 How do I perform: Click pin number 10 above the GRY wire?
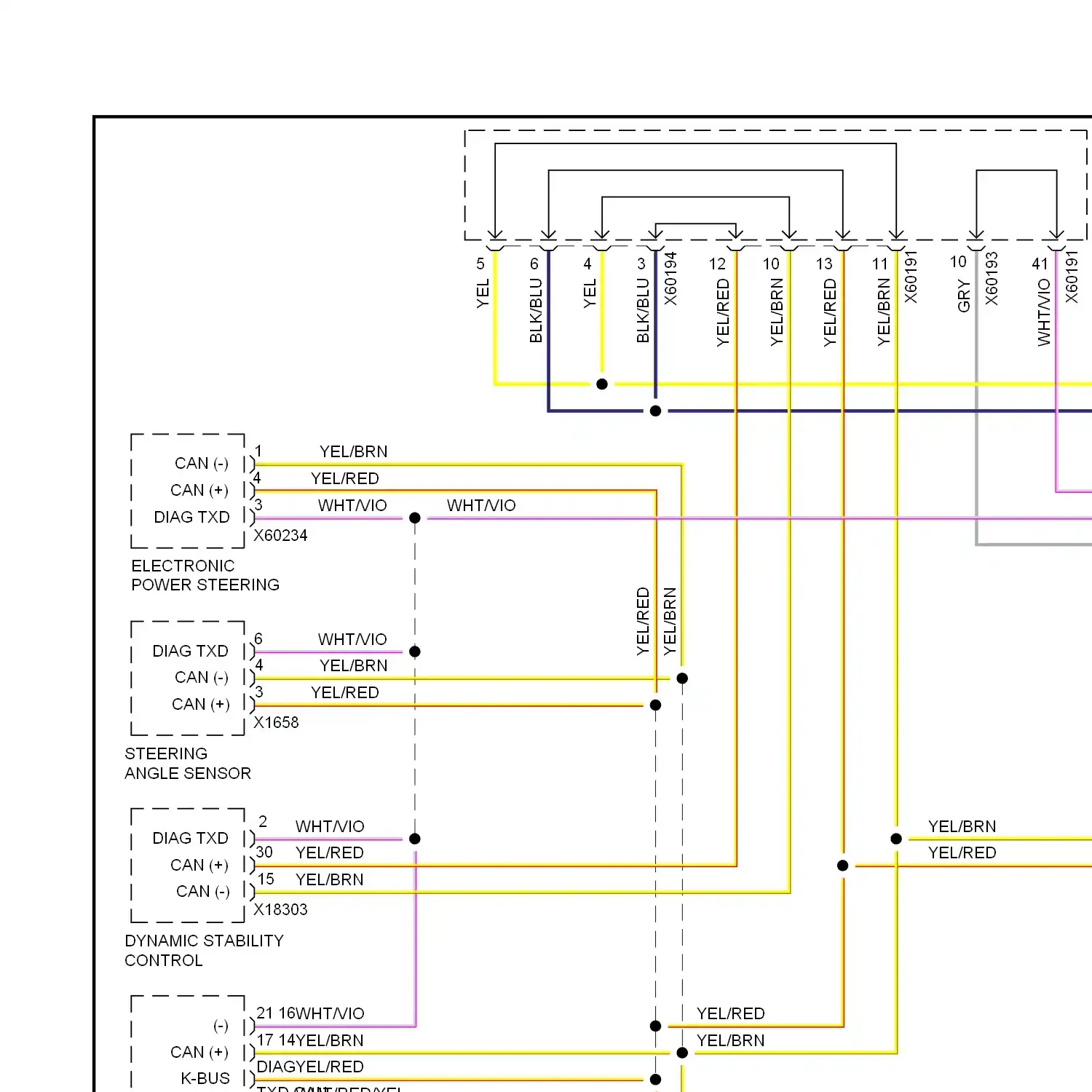(958, 261)
